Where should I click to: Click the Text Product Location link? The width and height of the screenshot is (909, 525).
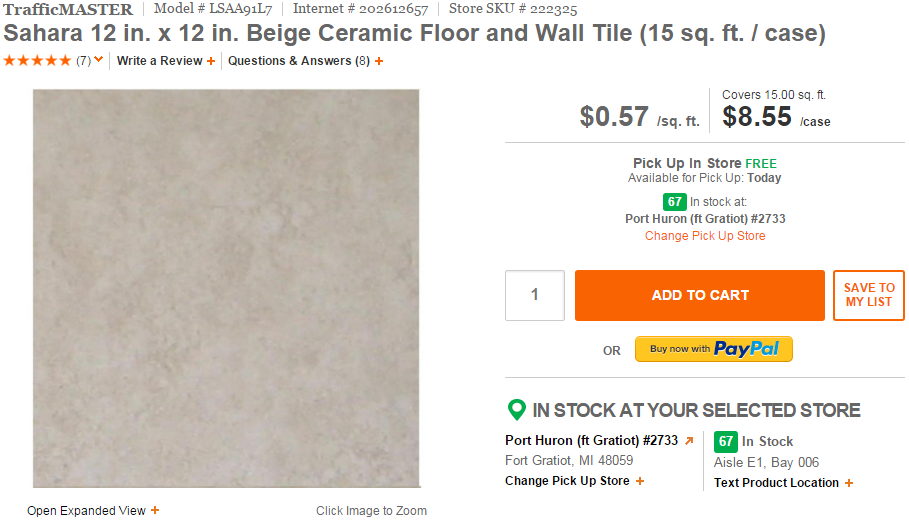pyautogui.click(x=776, y=483)
